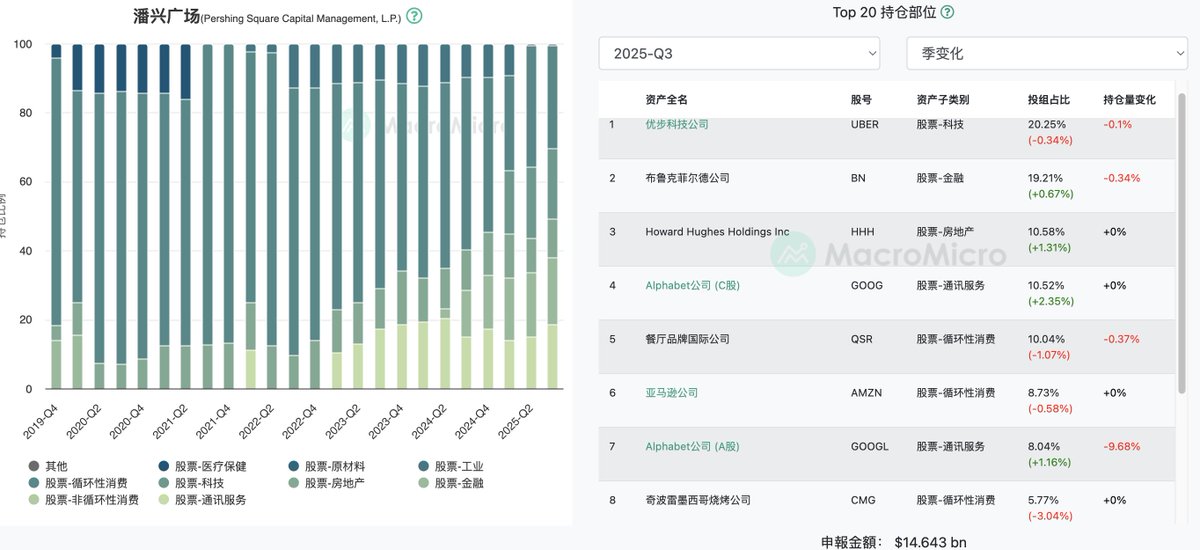
Task: Click the 2025-Q2 stacked bar in chart
Action: tap(531, 217)
